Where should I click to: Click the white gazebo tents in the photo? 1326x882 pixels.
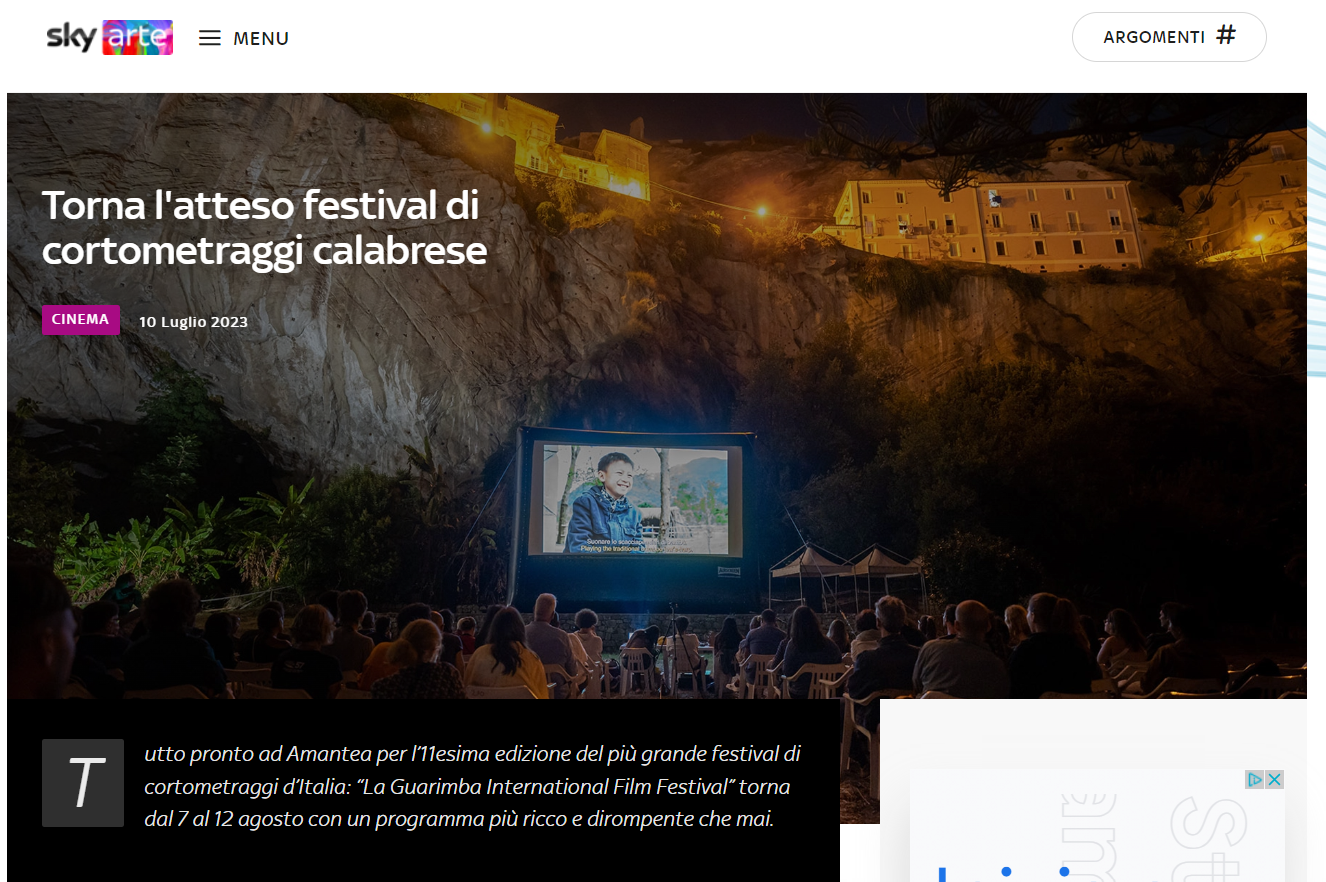click(x=847, y=573)
